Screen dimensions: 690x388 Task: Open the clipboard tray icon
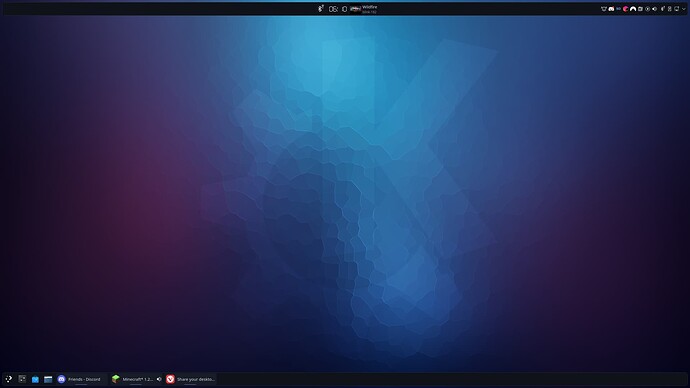(640, 9)
